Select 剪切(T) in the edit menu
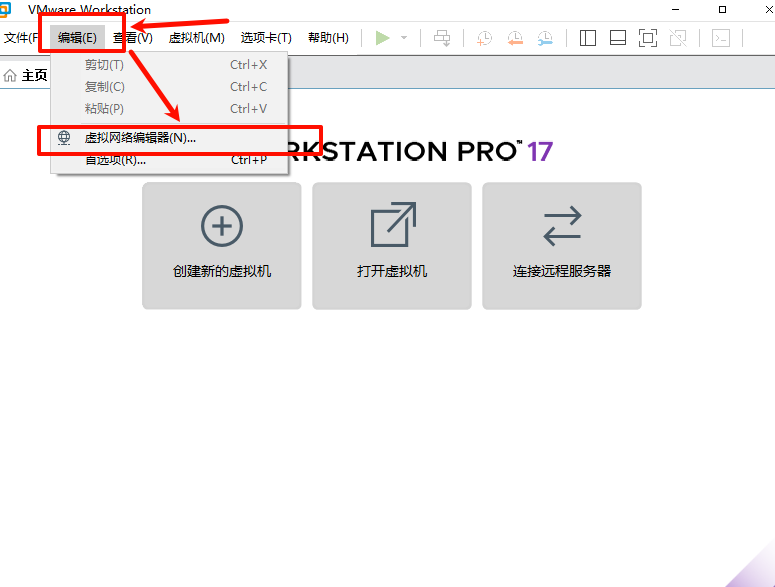Screen dimensions: 775x587 pyautogui.click(x=169, y=65)
